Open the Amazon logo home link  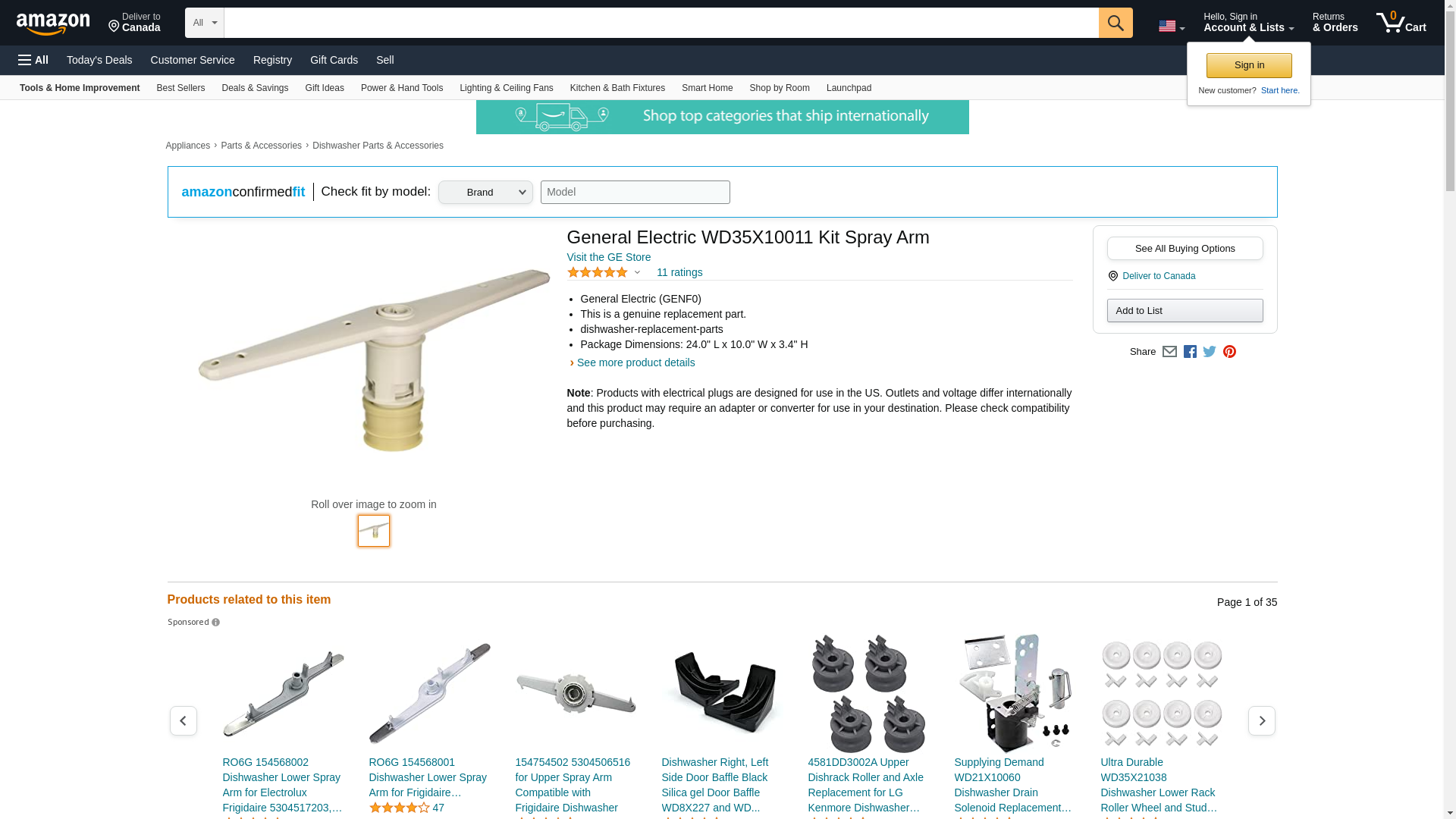[53, 24]
